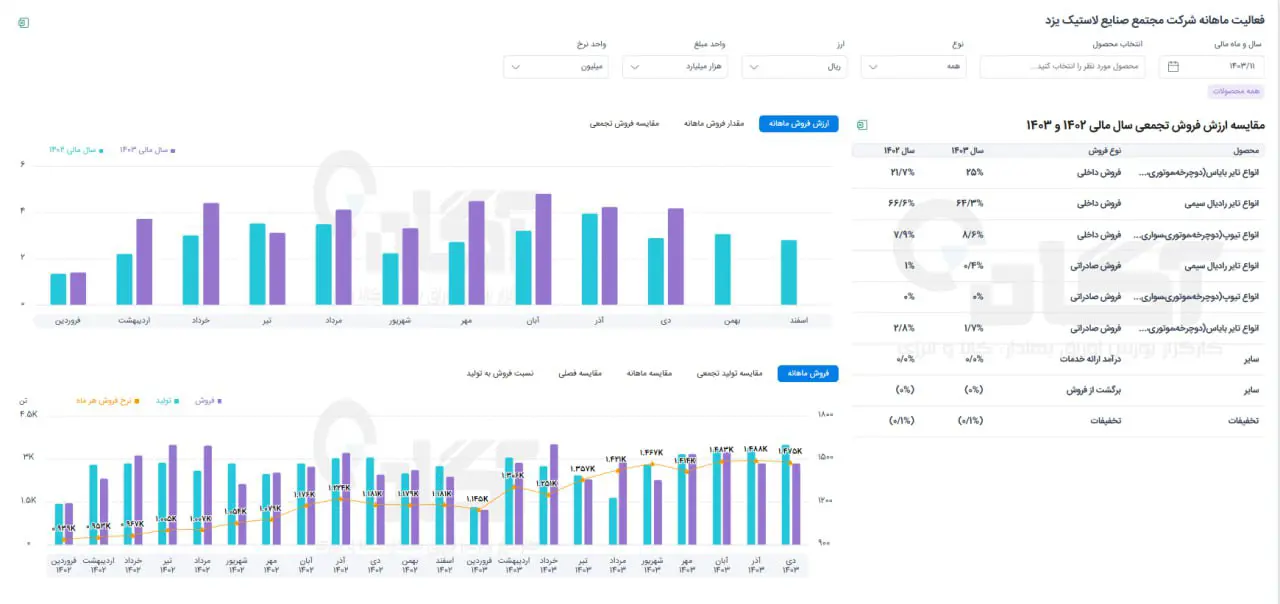Screen dimensions: 1280x604
Task: Select the انواع تایر رادیال سیمی فروش داخلی row
Action: tap(1059, 204)
